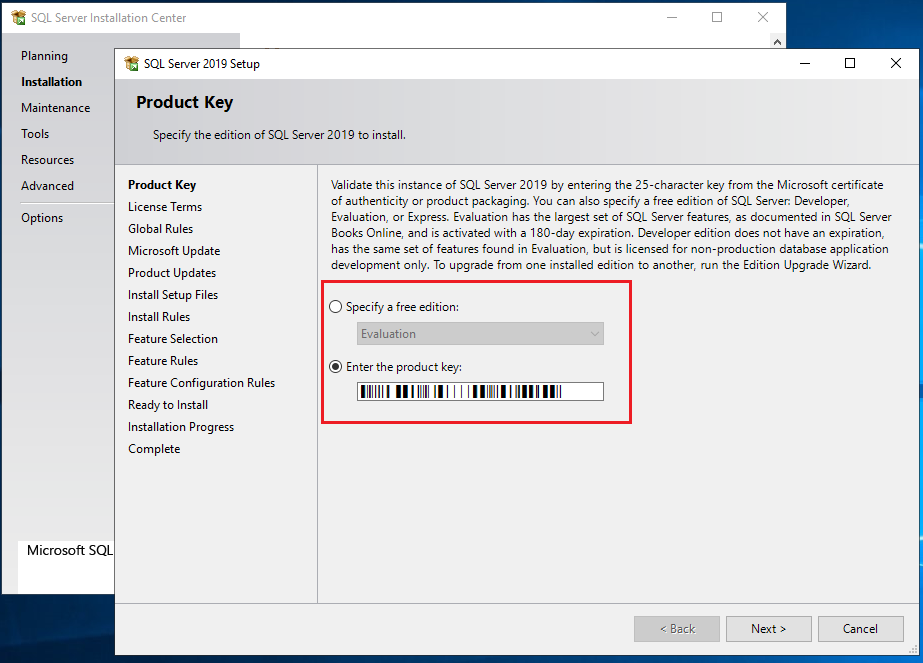The height and width of the screenshot is (663, 923).
Task: Click the Feature Selection step
Action: click(x=173, y=339)
